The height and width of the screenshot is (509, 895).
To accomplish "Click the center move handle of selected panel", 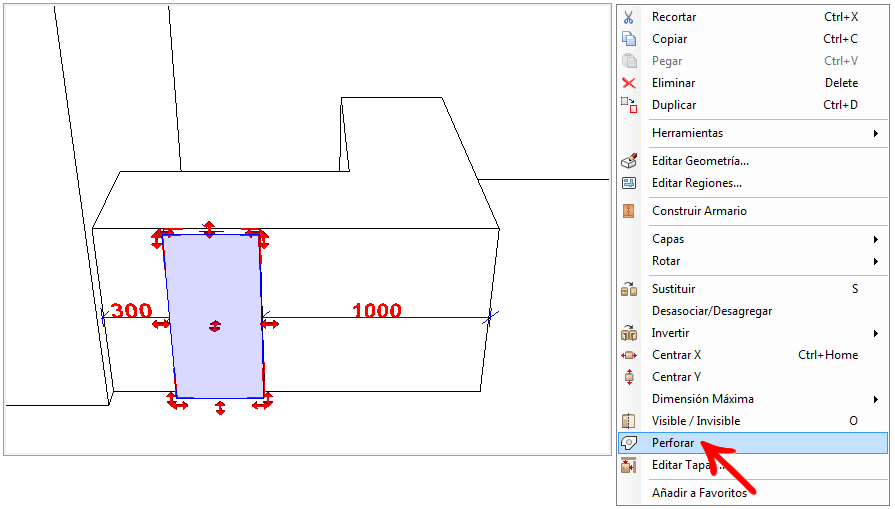I will pos(215,326).
